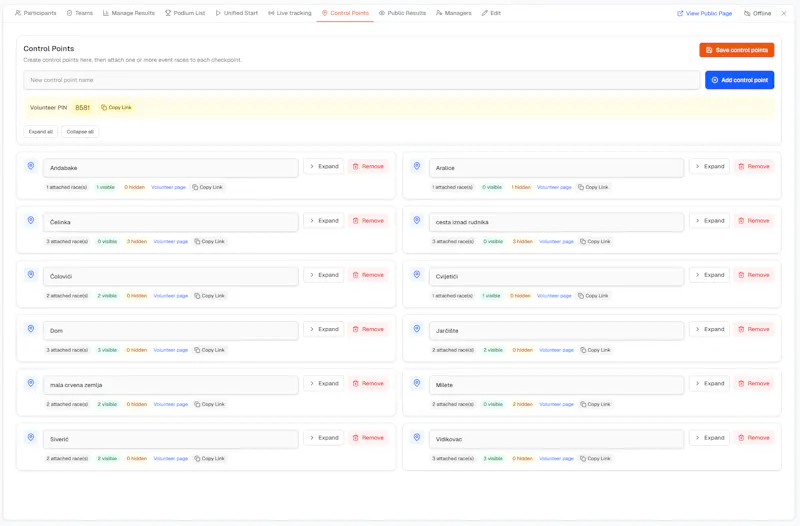
Task: Focus the New control point name field
Action: coord(361,80)
